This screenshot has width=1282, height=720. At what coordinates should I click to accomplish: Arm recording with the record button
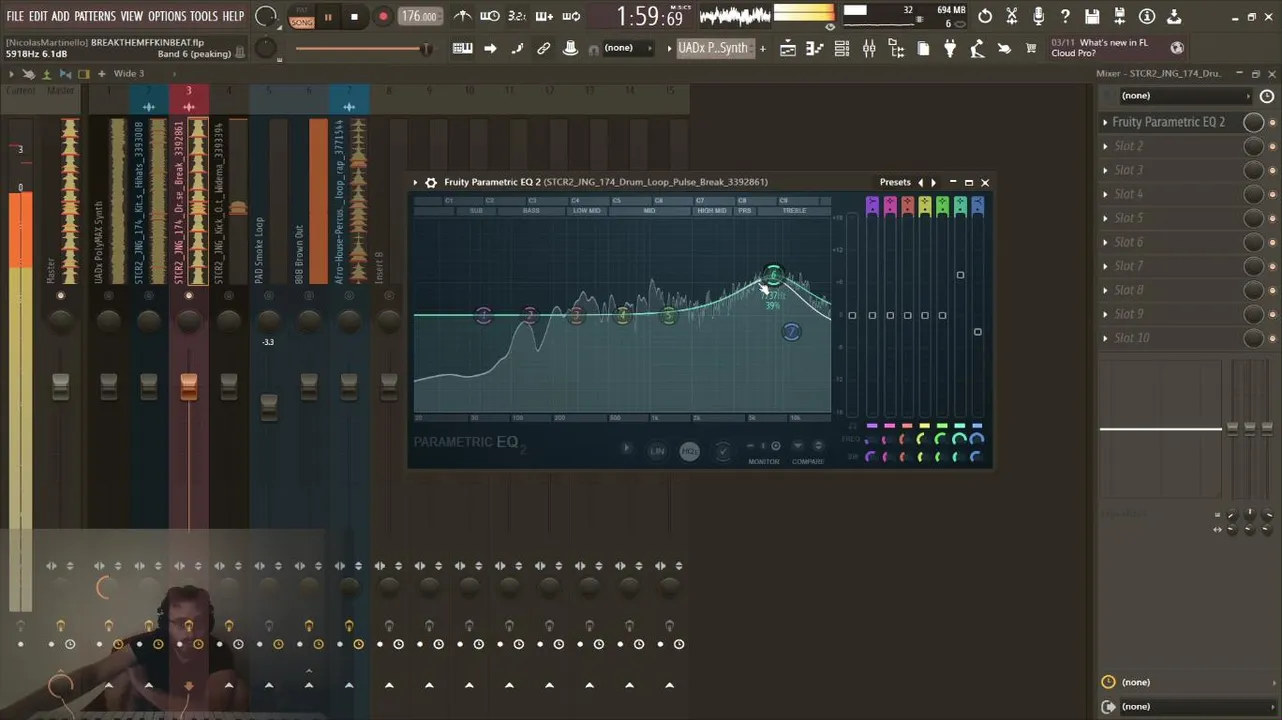coord(383,17)
